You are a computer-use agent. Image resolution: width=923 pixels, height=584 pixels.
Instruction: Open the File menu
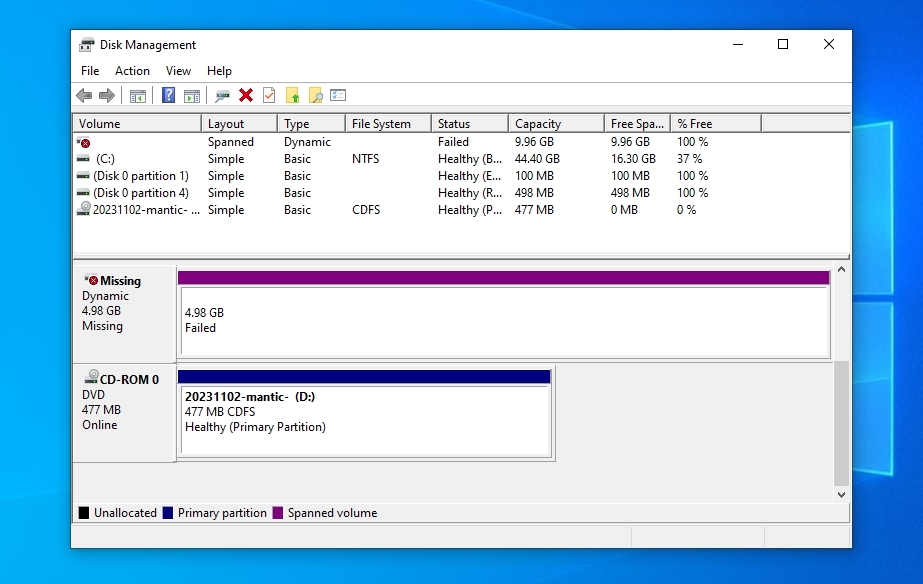pyautogui.click(x=90, y=71)
